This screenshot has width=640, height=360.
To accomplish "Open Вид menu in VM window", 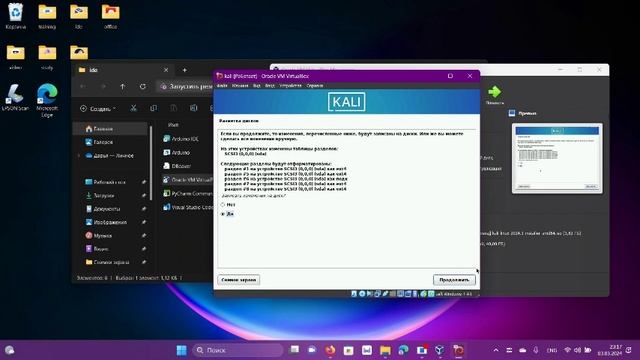I will coord(257,86).
